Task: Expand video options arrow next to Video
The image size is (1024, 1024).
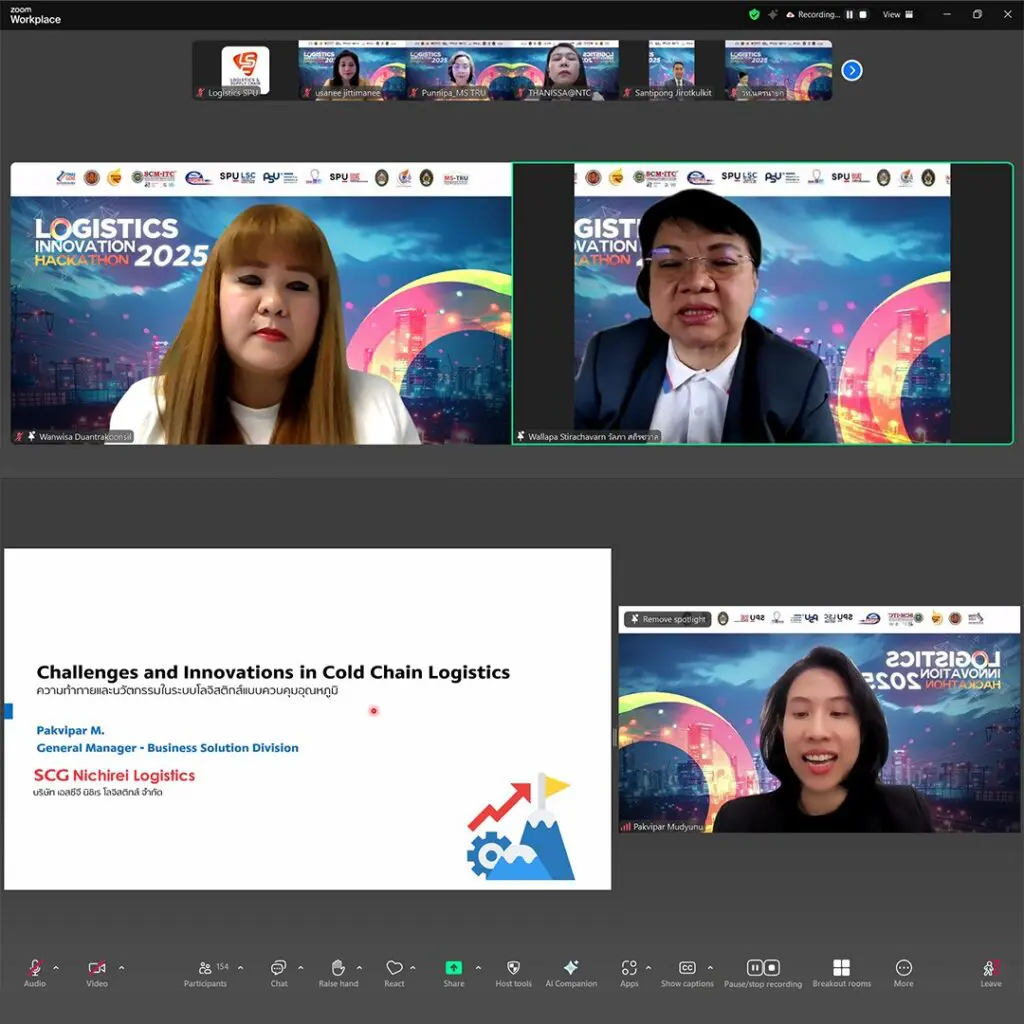Action: pos(121,967)
